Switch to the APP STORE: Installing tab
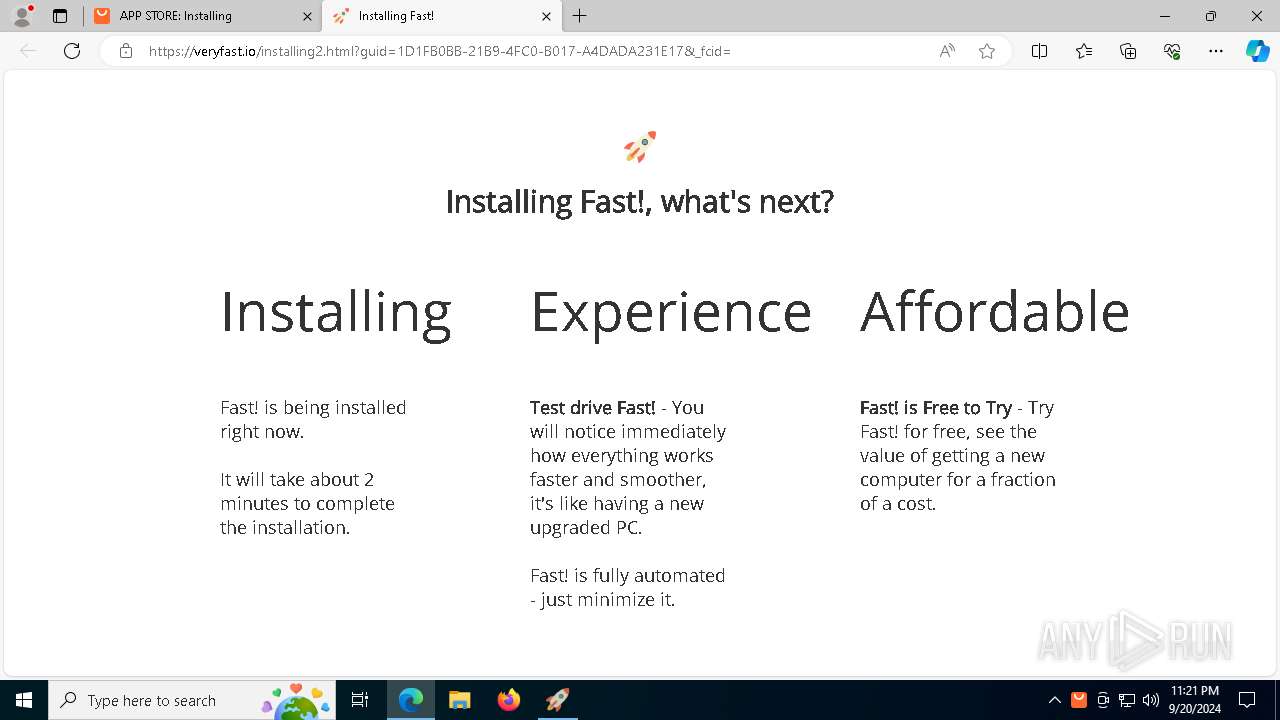This screenshot has width=1280, height=720. tap(202, 16)
